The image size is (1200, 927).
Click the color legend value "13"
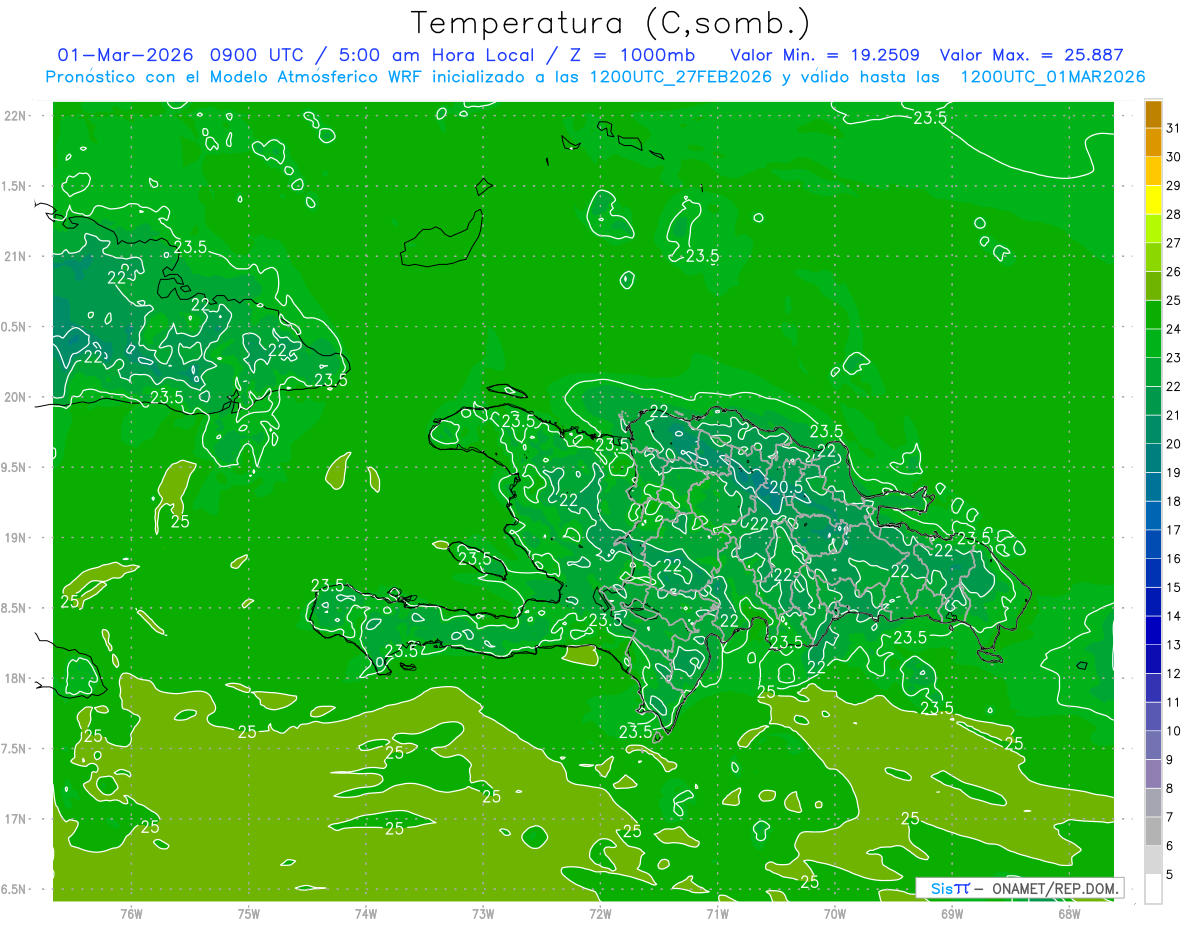(x=1174, y=645)
